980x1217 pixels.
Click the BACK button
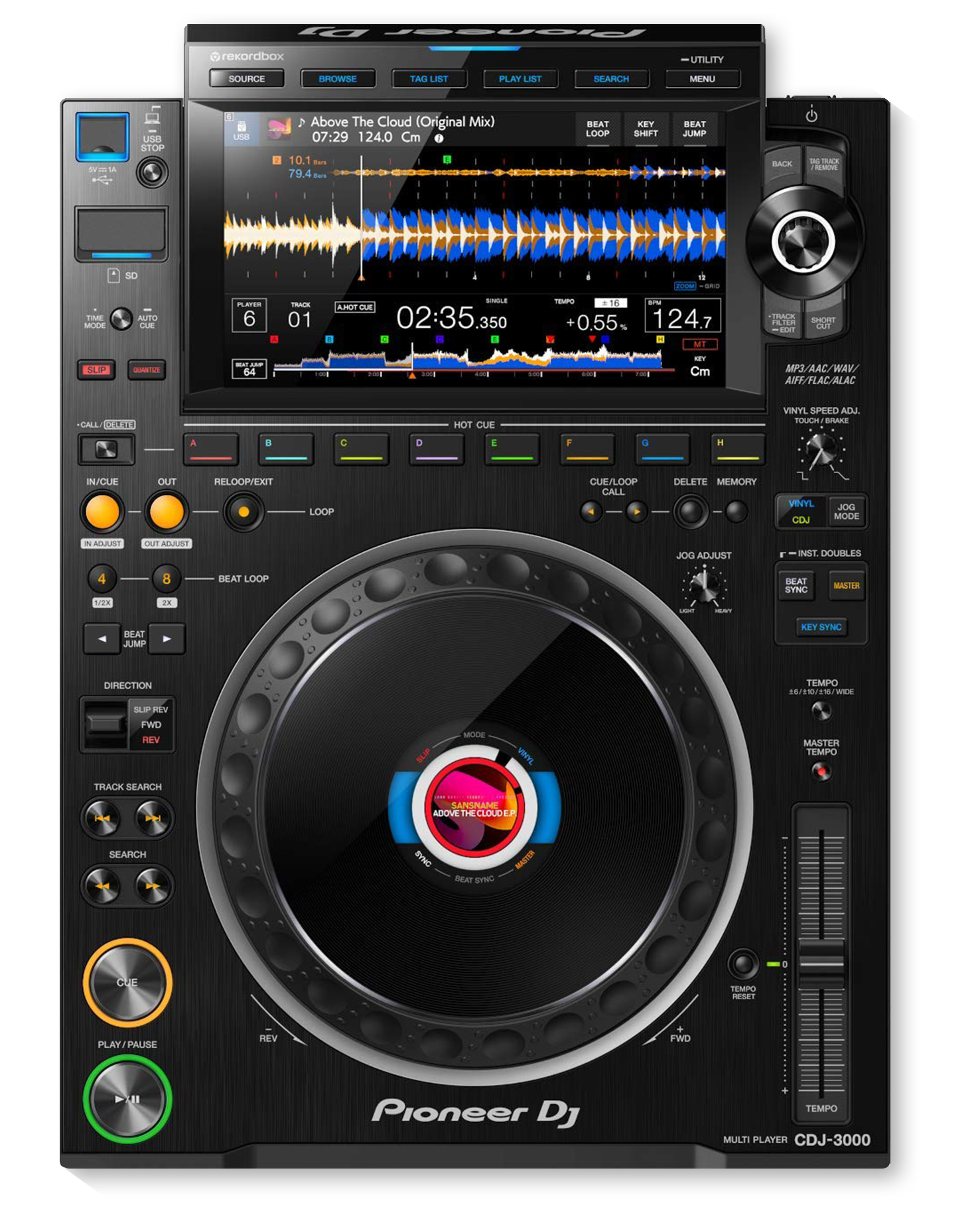point(782,165)
